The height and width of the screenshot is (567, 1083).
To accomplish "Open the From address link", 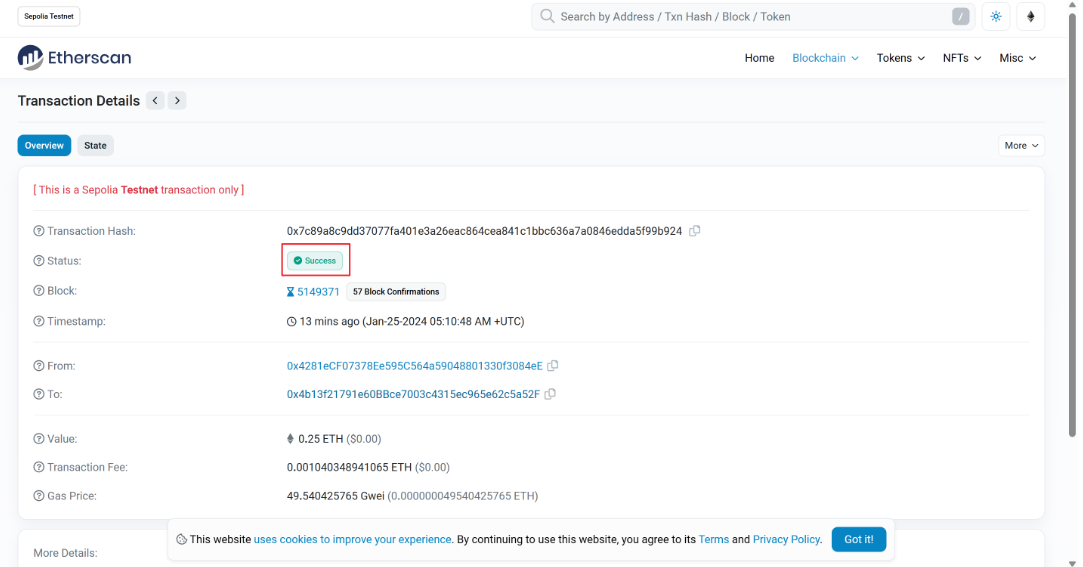I will [x=414, y=366].
